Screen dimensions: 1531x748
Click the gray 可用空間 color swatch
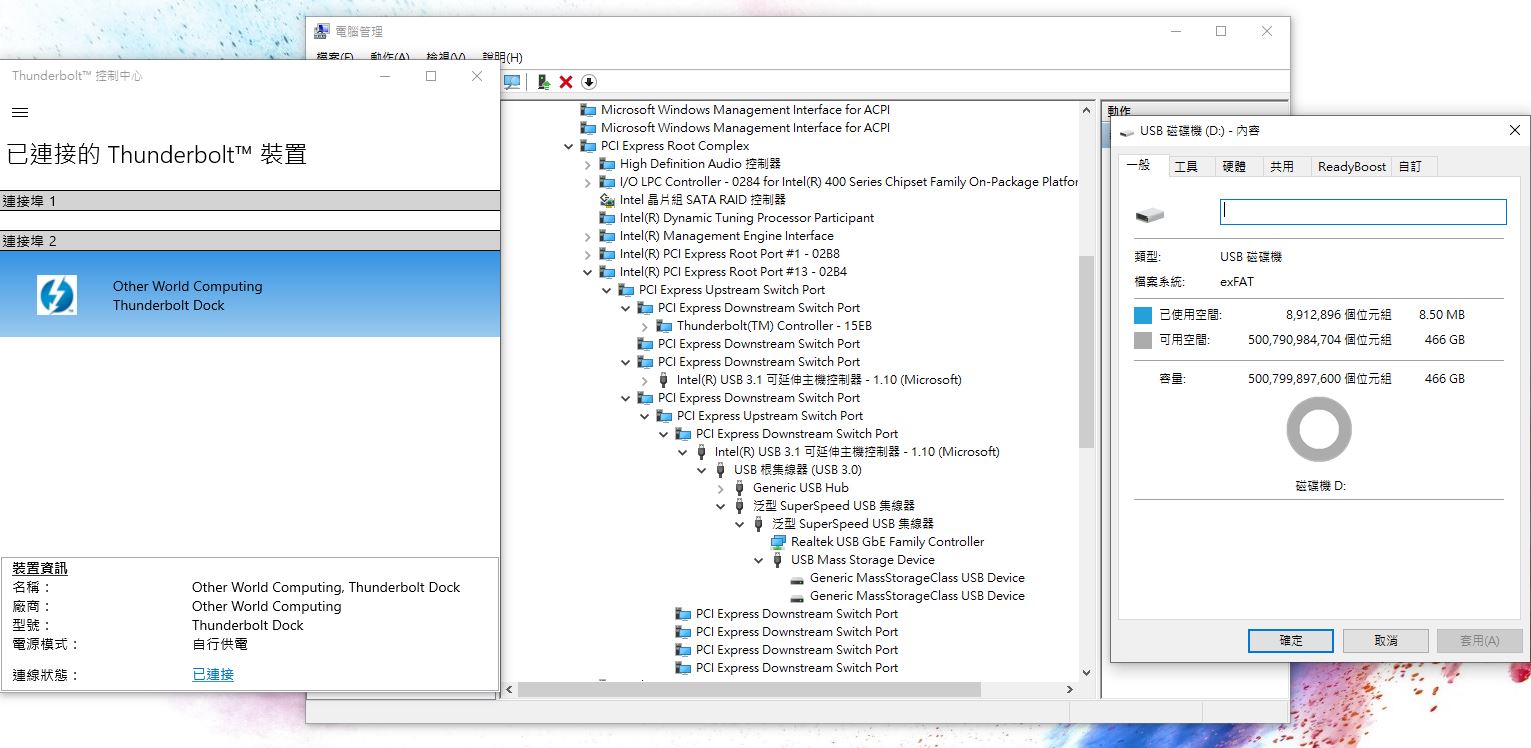pyautogui.click(x=1143, y=340)
